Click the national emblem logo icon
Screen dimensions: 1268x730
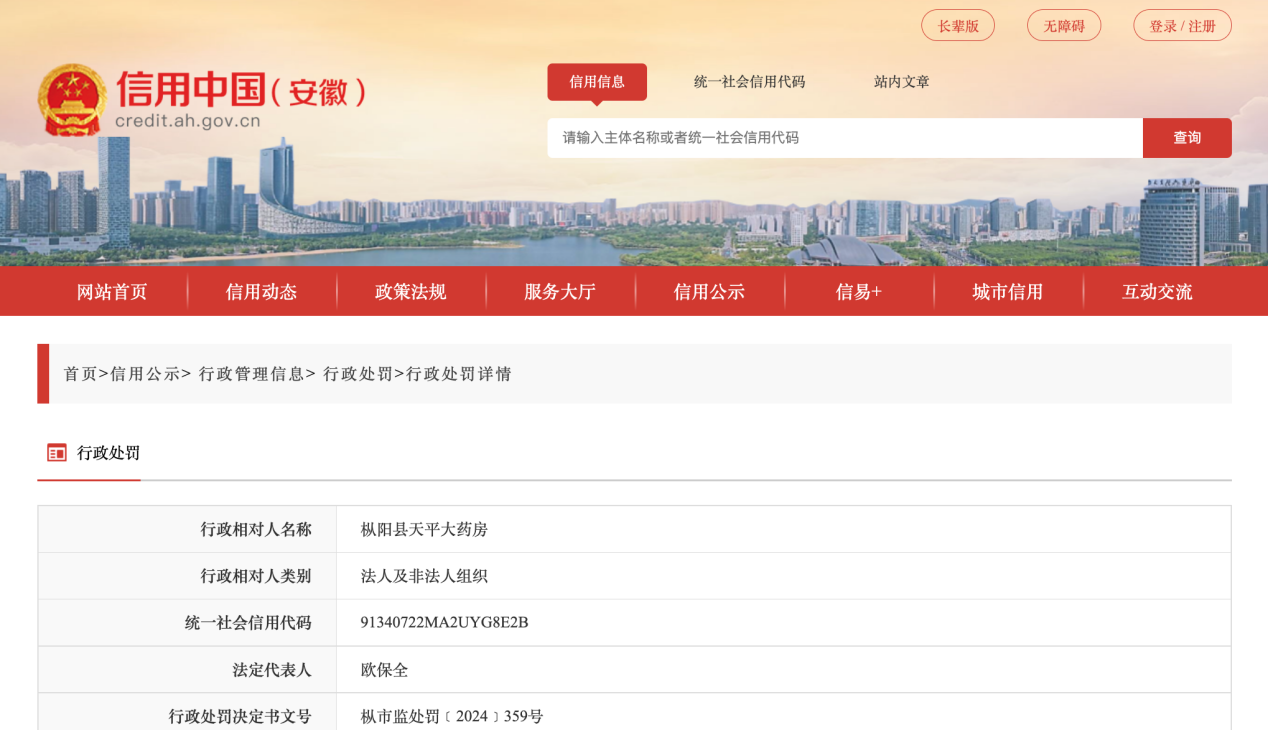tap(72, 100)
